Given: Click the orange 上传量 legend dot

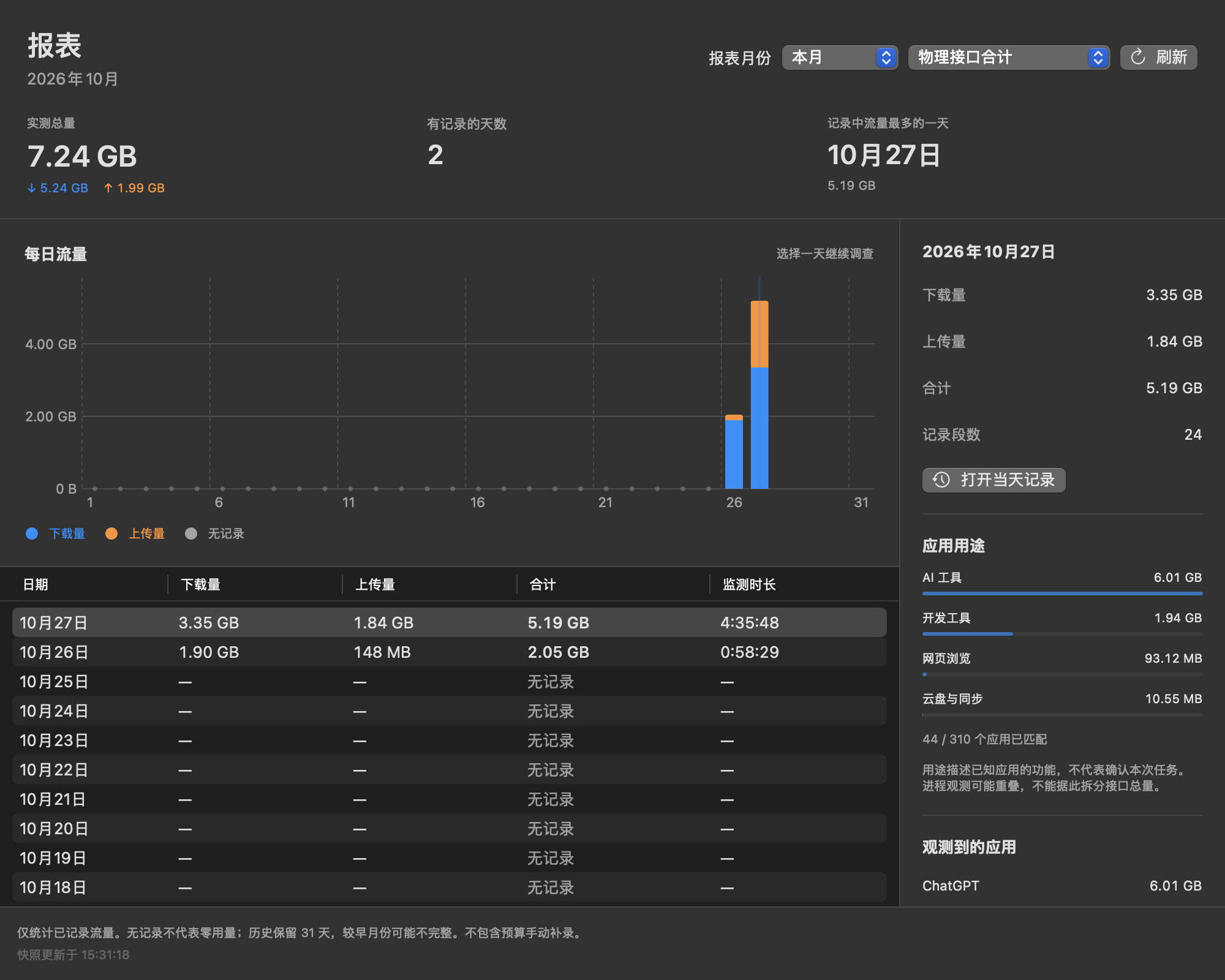Looking at the screenshot, I should click(x=111, y=533).
